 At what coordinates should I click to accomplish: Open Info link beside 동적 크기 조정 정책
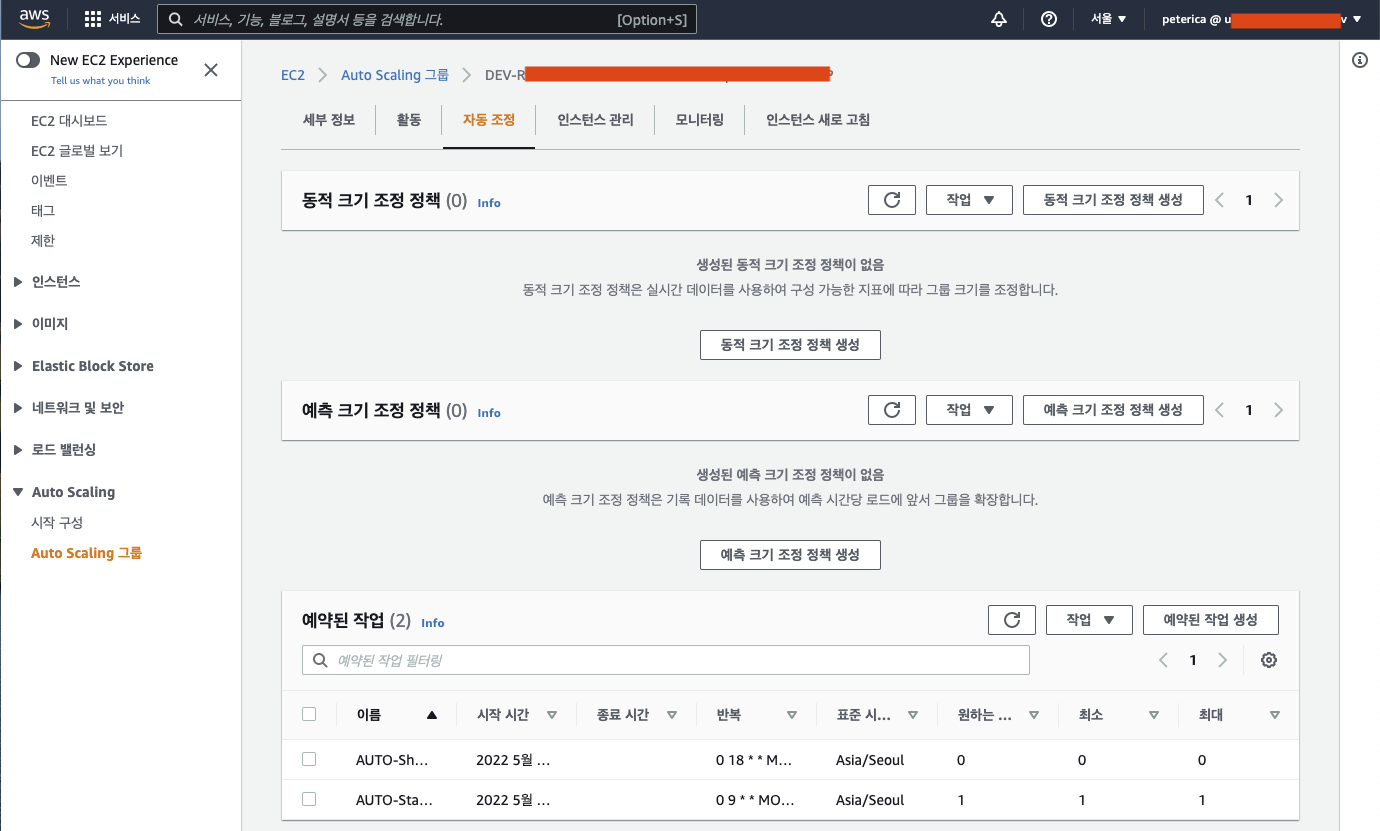coord(489,203)
